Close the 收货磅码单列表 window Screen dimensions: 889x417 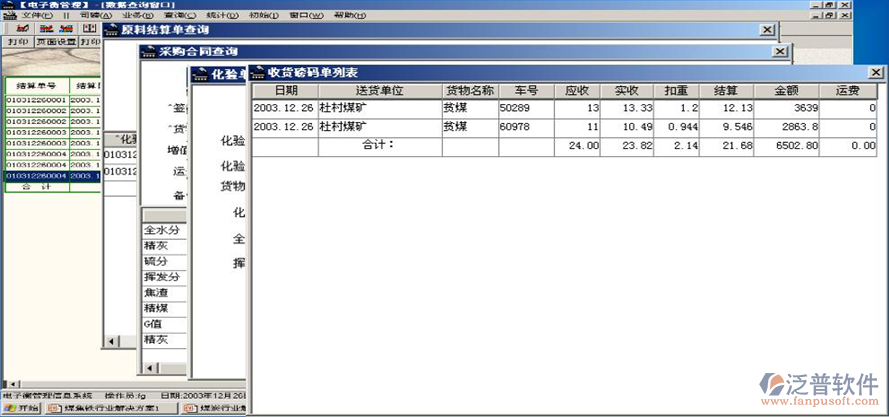875,73
